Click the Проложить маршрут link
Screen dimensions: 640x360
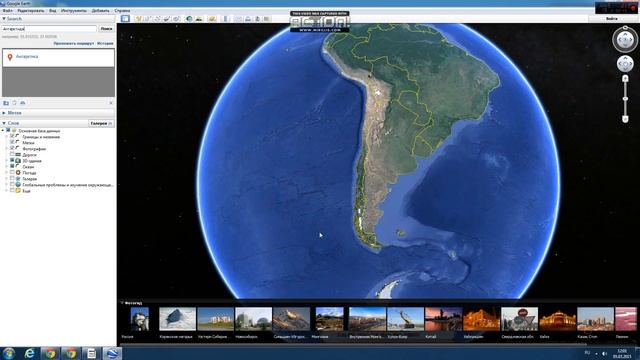click(73, 43)
